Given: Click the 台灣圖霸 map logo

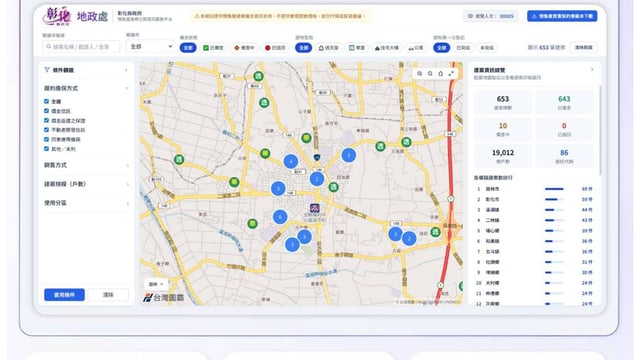Looking at the screenshot, I should [164, 298].
